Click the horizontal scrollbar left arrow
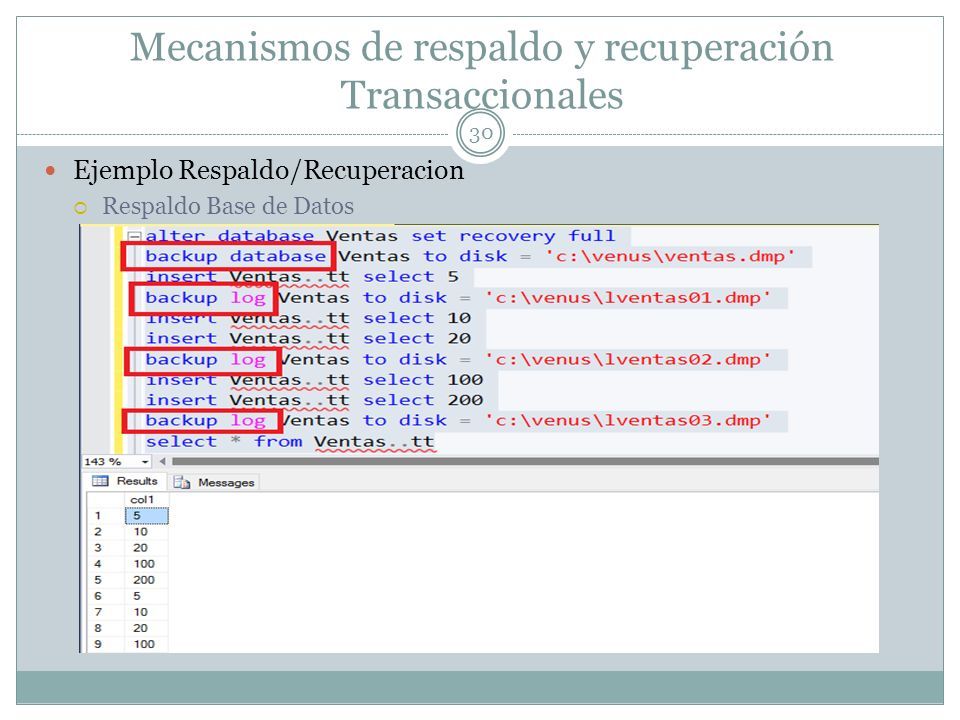The width and height of the screenshot is (960, 720). (x=162, y=462)
